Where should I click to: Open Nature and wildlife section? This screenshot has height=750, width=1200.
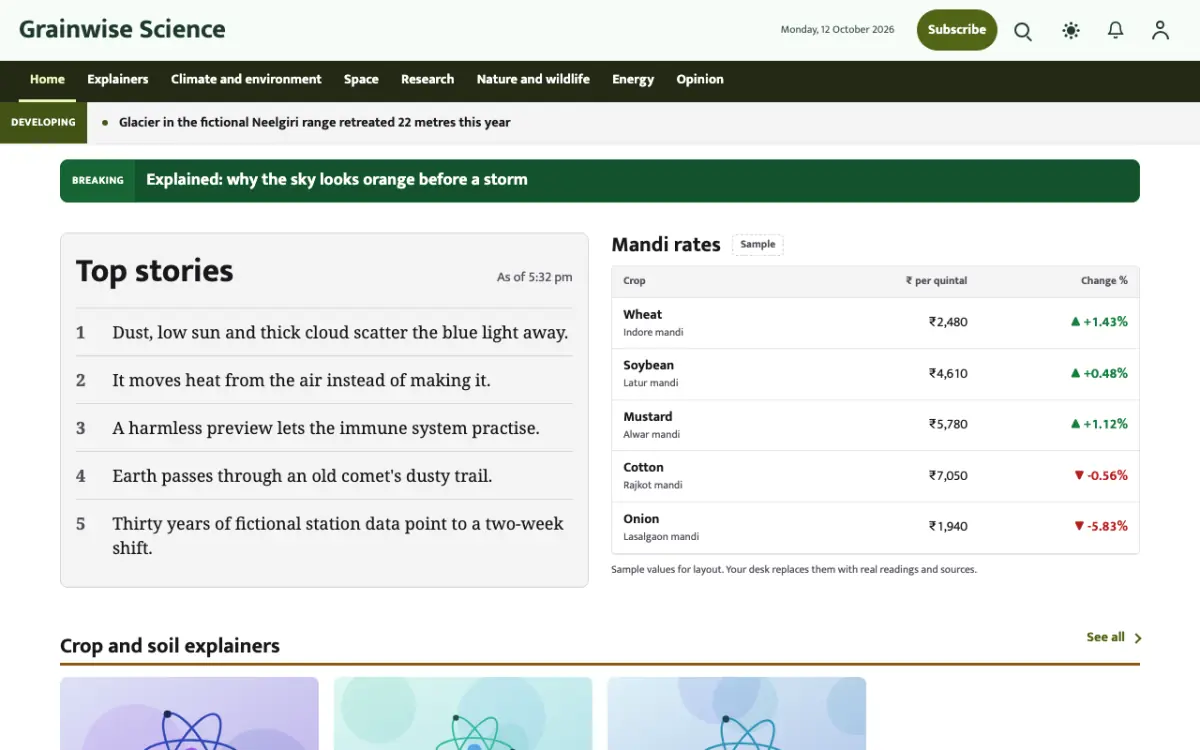click(533, 80)
